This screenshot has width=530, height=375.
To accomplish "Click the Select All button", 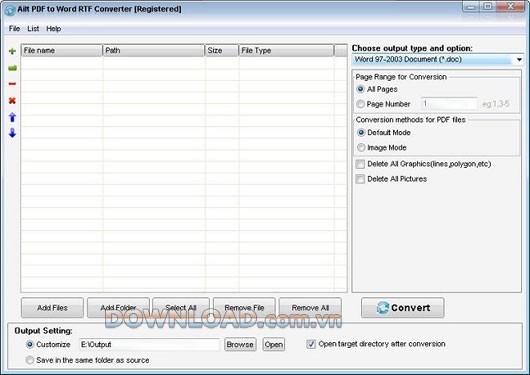I will 181,308.
